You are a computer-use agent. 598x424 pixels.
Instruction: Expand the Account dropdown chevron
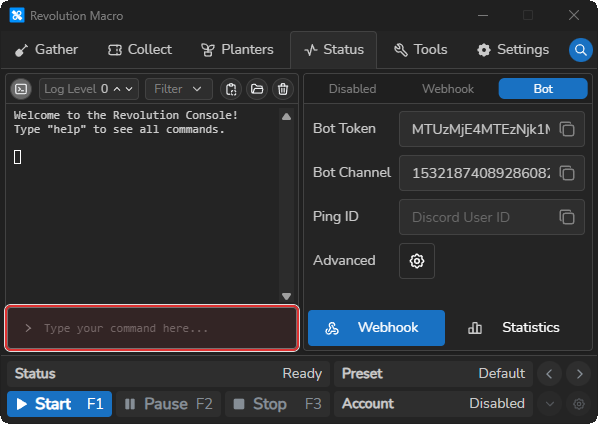550,404
